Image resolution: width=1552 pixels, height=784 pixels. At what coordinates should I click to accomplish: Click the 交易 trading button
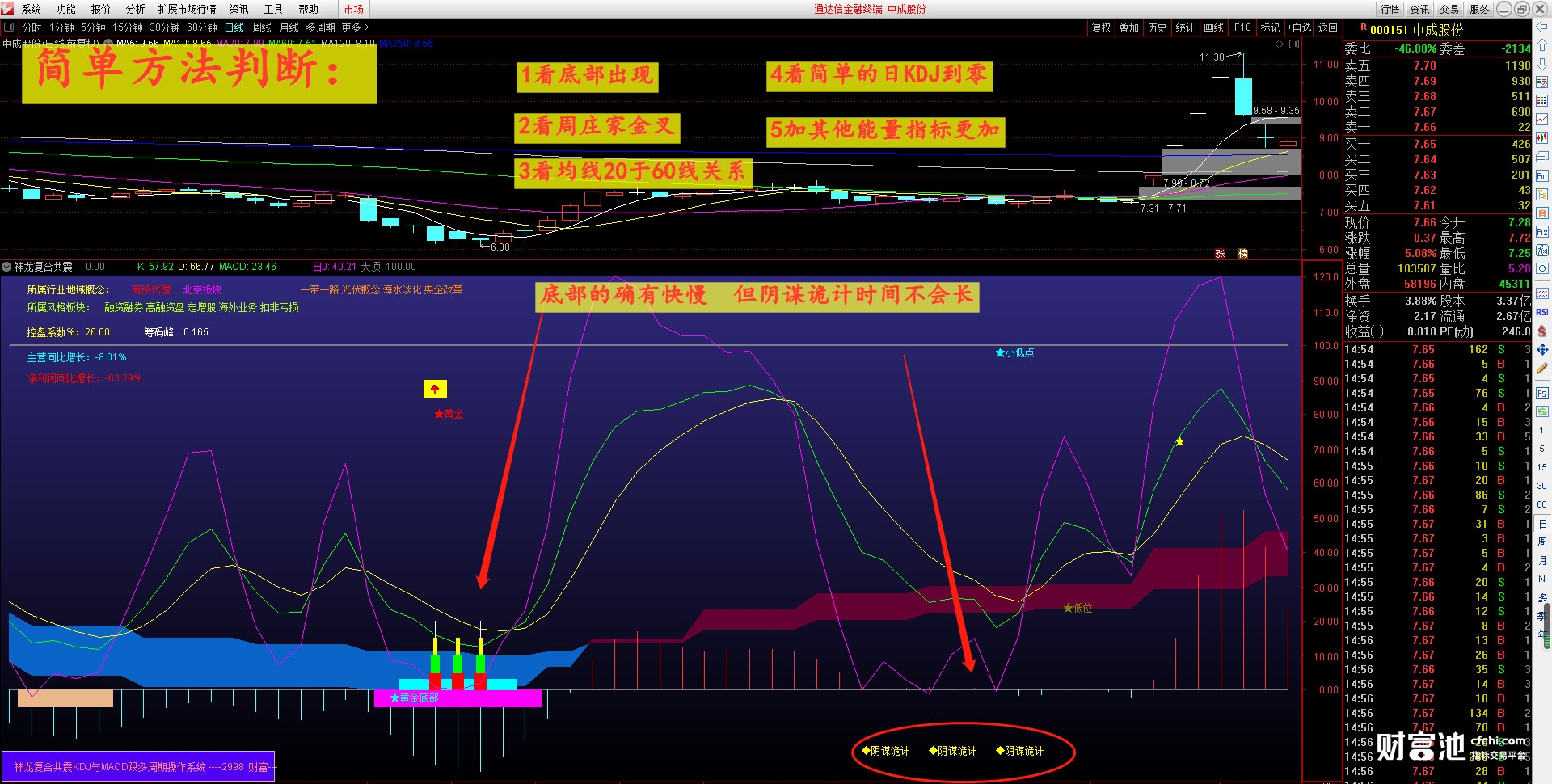[x=1449, y=9]
